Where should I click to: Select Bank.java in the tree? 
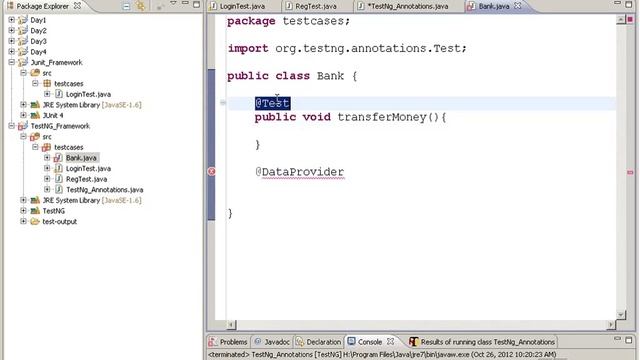[81, 158]
